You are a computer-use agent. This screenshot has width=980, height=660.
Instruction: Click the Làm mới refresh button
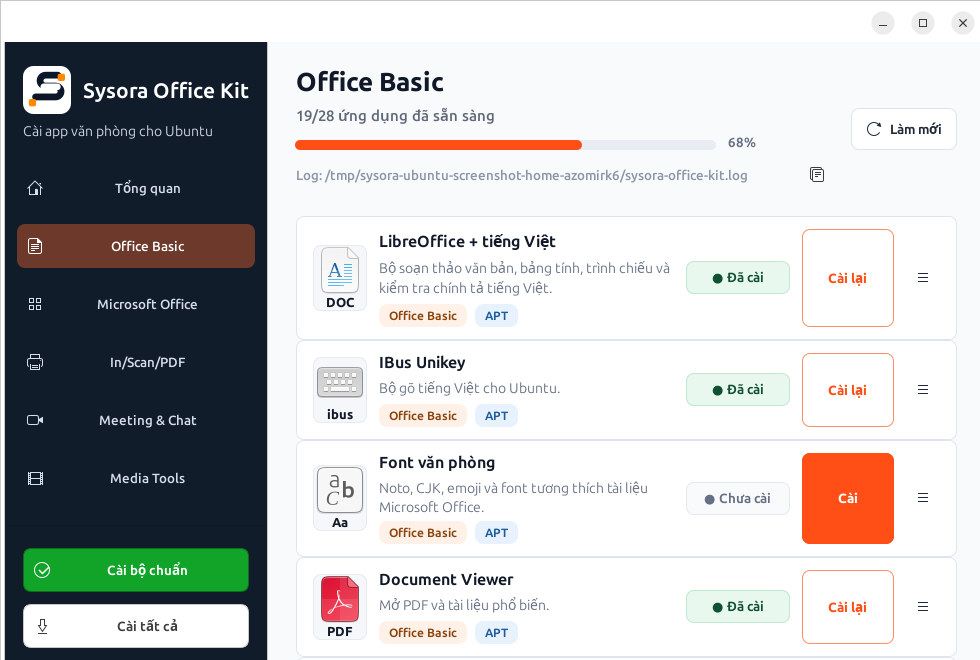(x=904, y=129)
